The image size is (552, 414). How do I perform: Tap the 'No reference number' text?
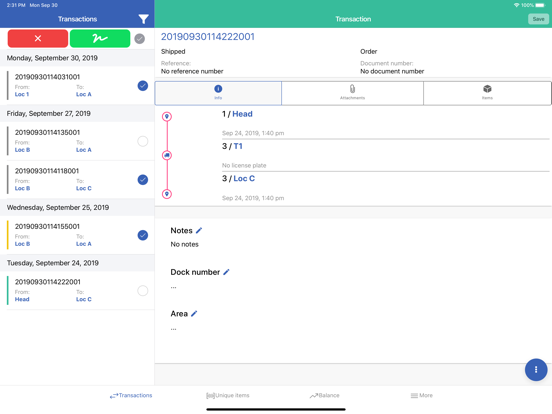tap(192, 71)
